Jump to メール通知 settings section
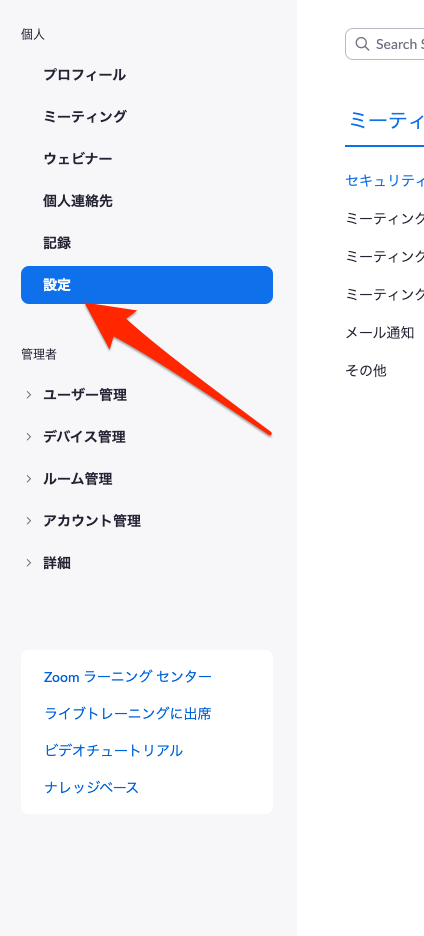424x936 pixels. point(380,332)
